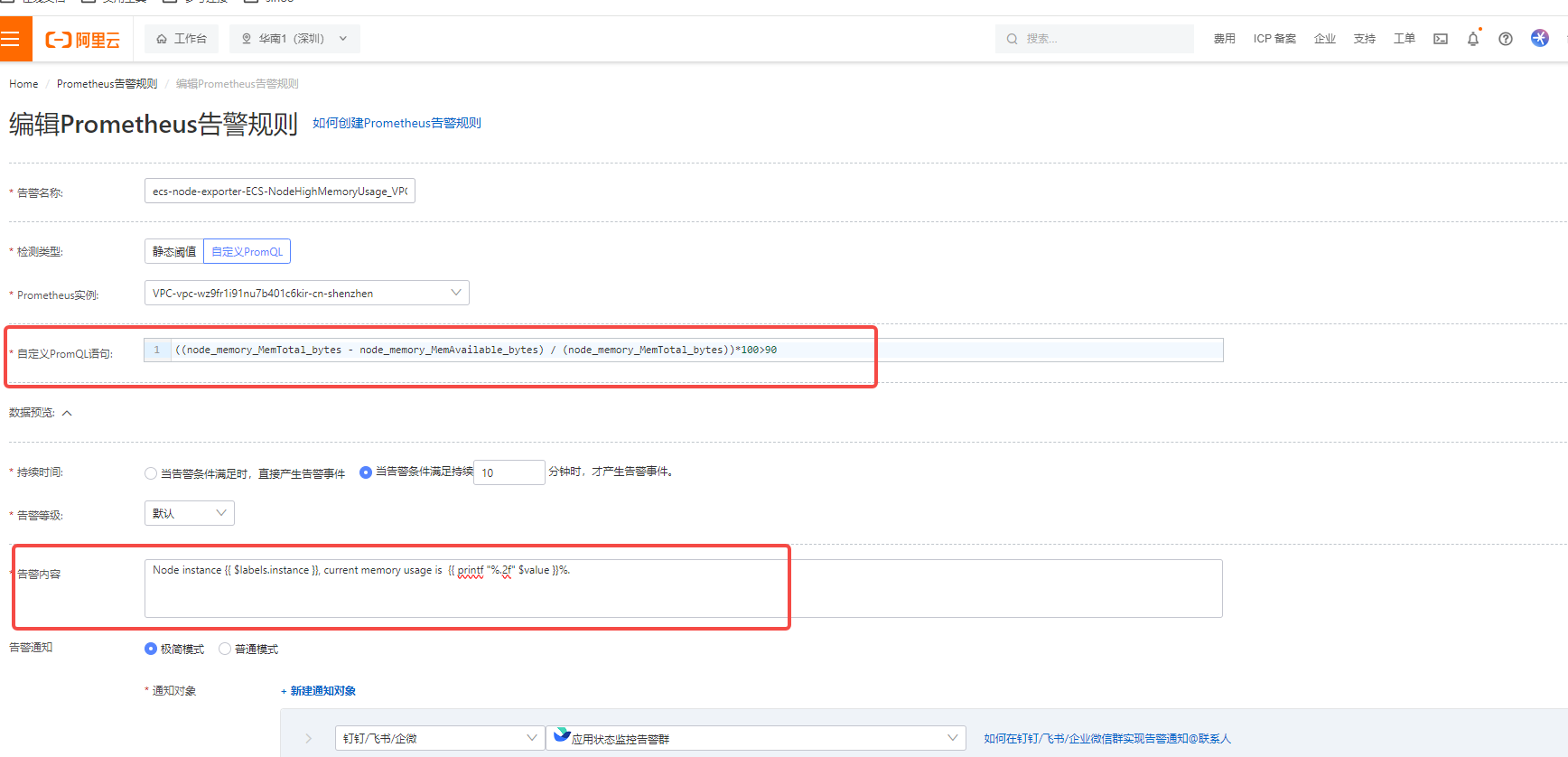The height and width of the screenshot is (757, 1568).
Task: Open the 支持 menu
Action: pos(1365,39)
